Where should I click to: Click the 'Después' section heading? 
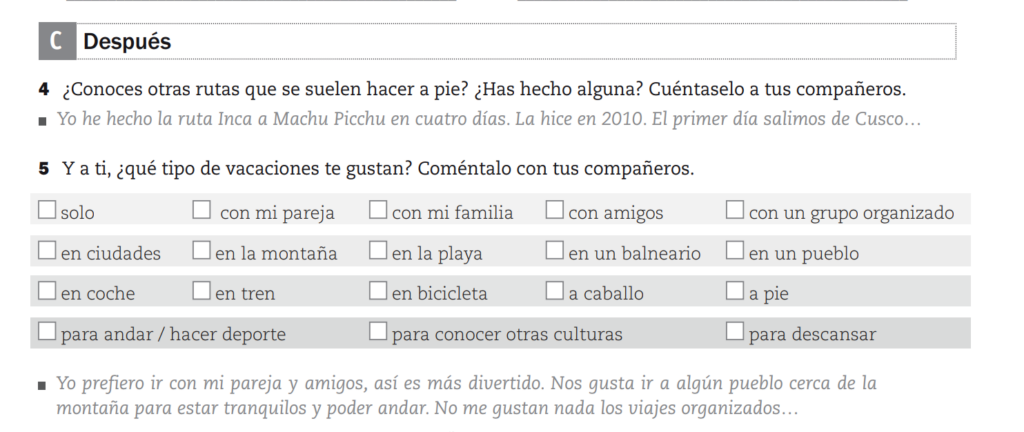coord(127,42)
